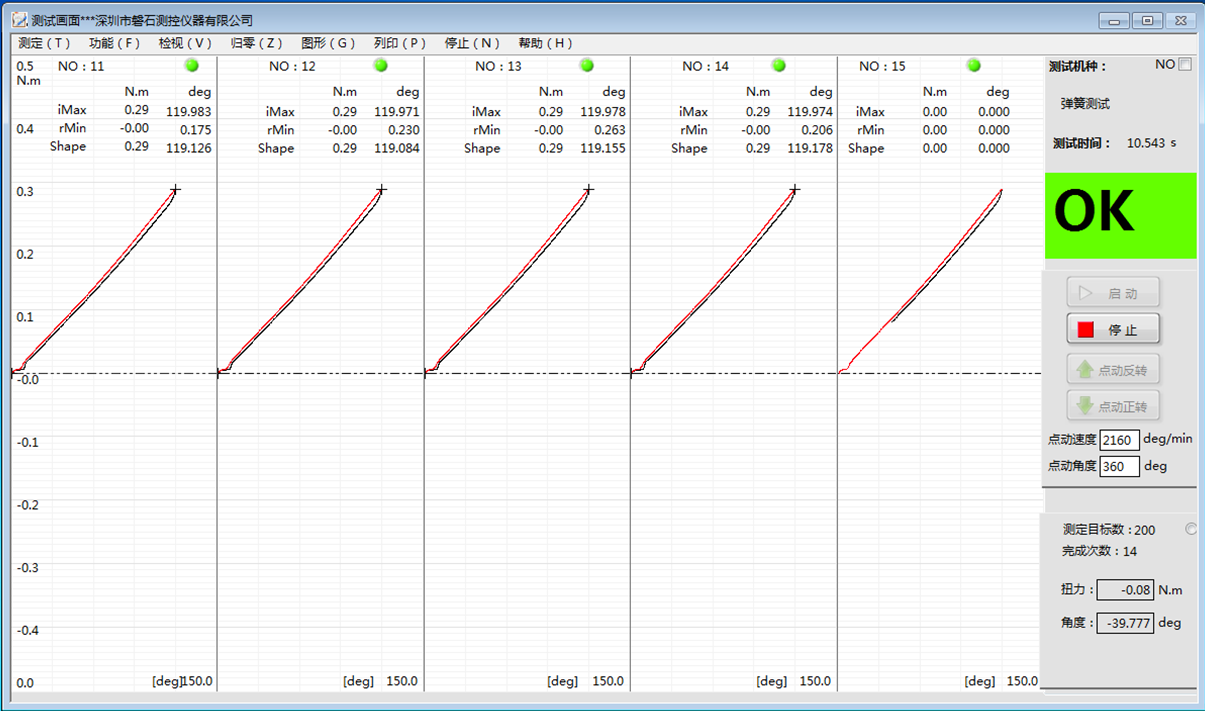Image resolution: width=1205 pixels, height=711 pixels.
Task: Open the 功能(F) menu
Action: (115, 43)
